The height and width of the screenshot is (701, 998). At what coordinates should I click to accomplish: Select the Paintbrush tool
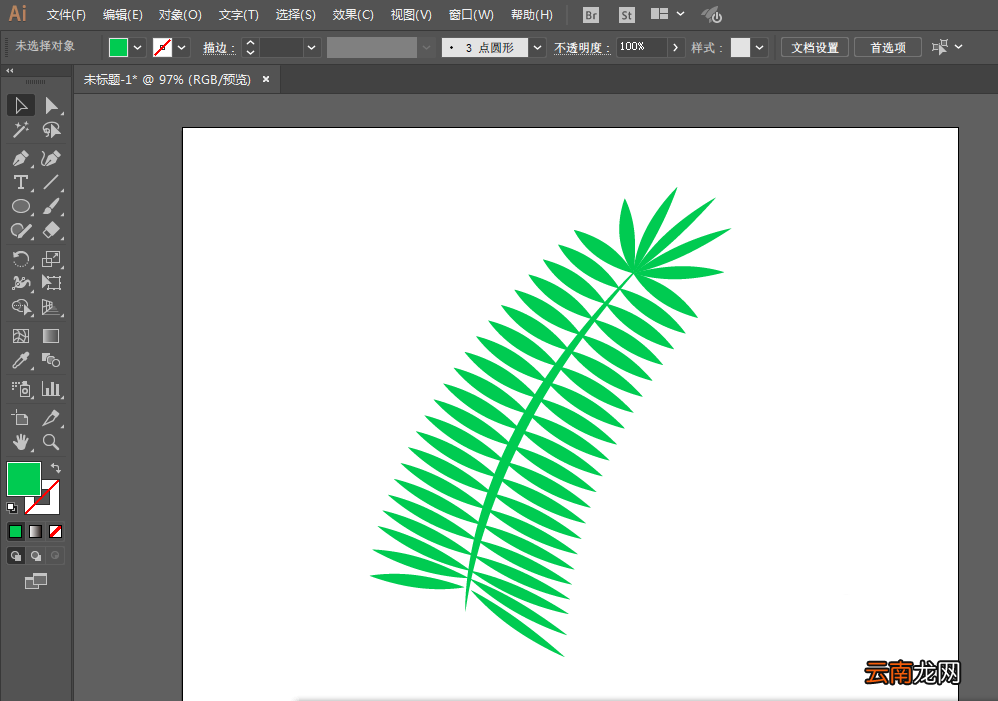[x=51, y=206]
